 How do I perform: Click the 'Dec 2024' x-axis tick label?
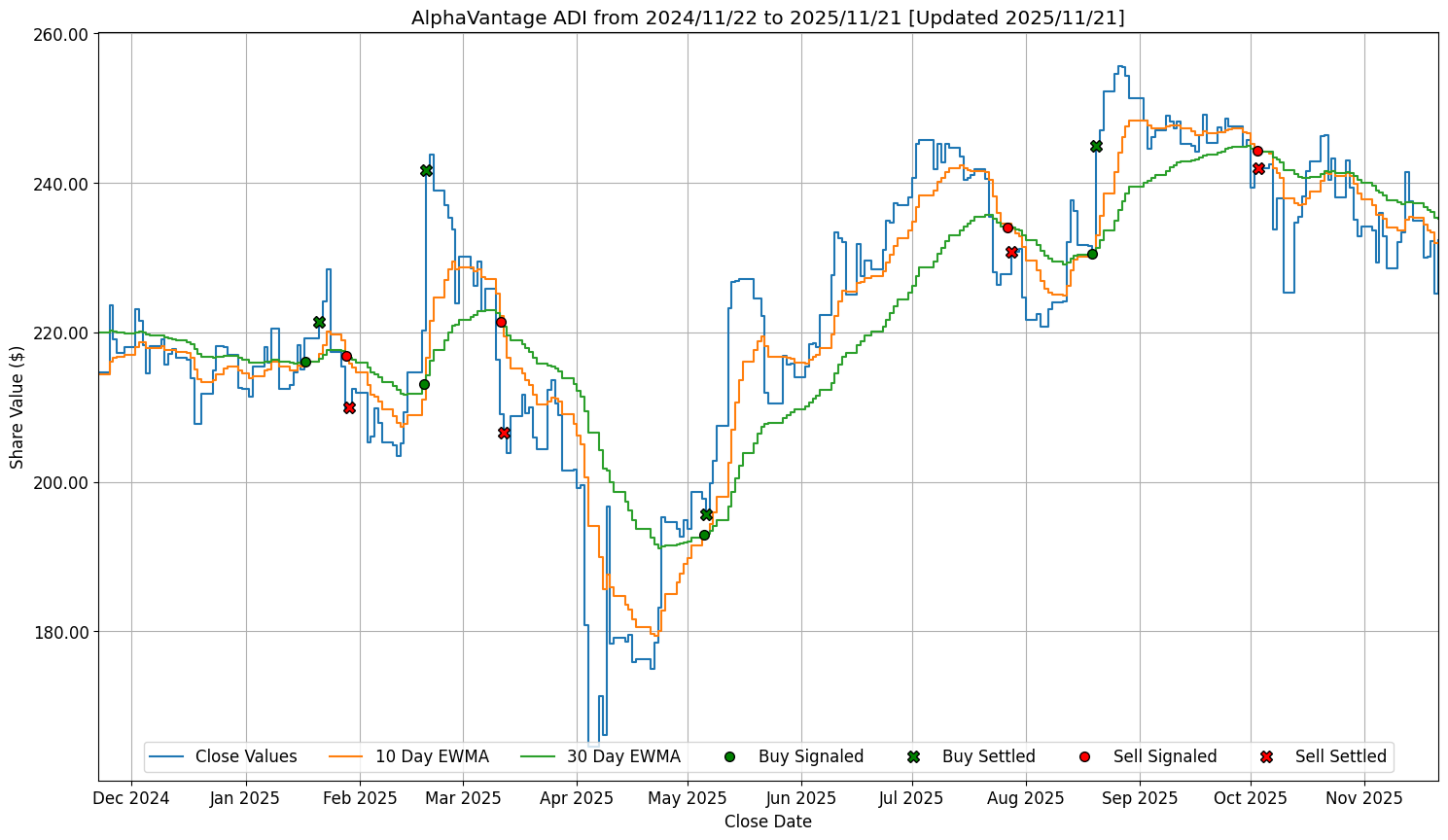pyautogui.click(x=131, y=798)
